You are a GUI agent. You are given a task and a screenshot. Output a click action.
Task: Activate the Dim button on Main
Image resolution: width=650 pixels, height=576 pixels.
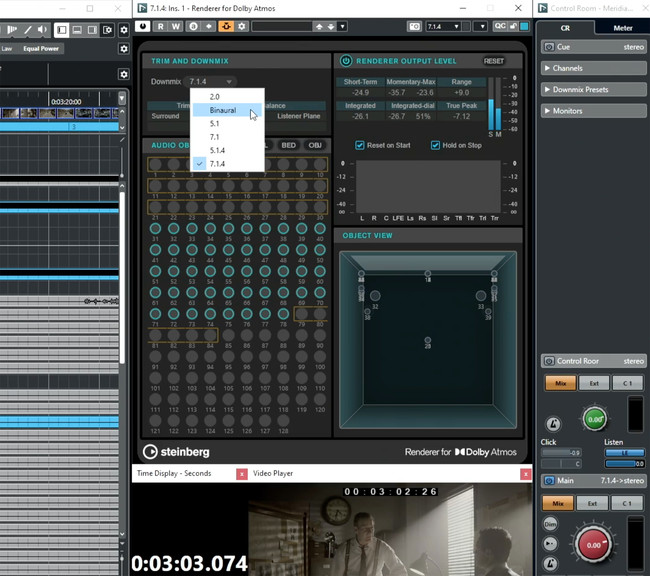(551, 523)
